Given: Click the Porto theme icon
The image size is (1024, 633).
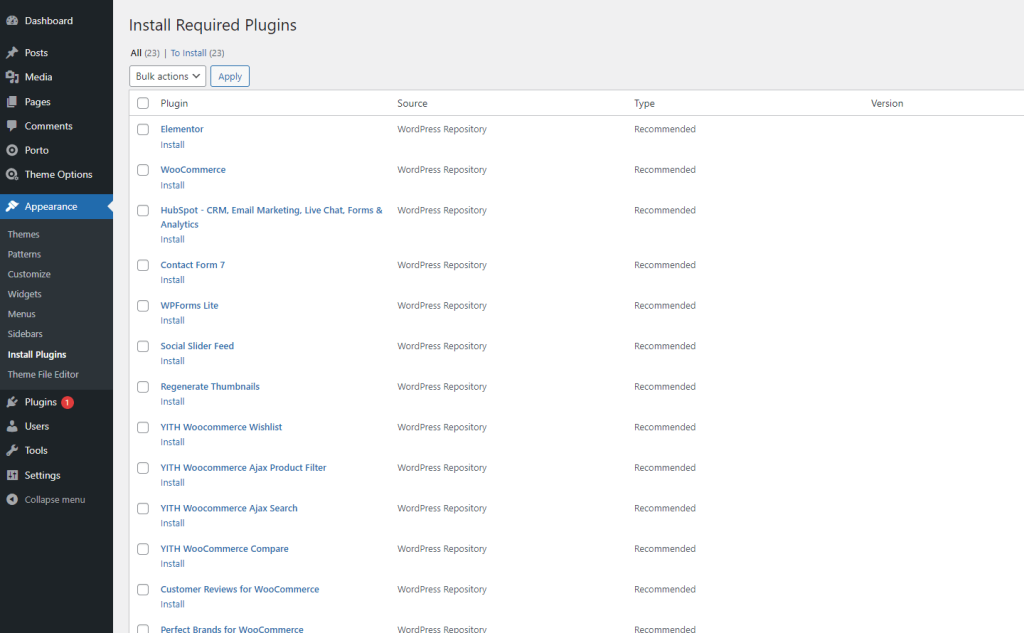Looking at the screenshot, I should pyautogui.click(x=12, y=150).
